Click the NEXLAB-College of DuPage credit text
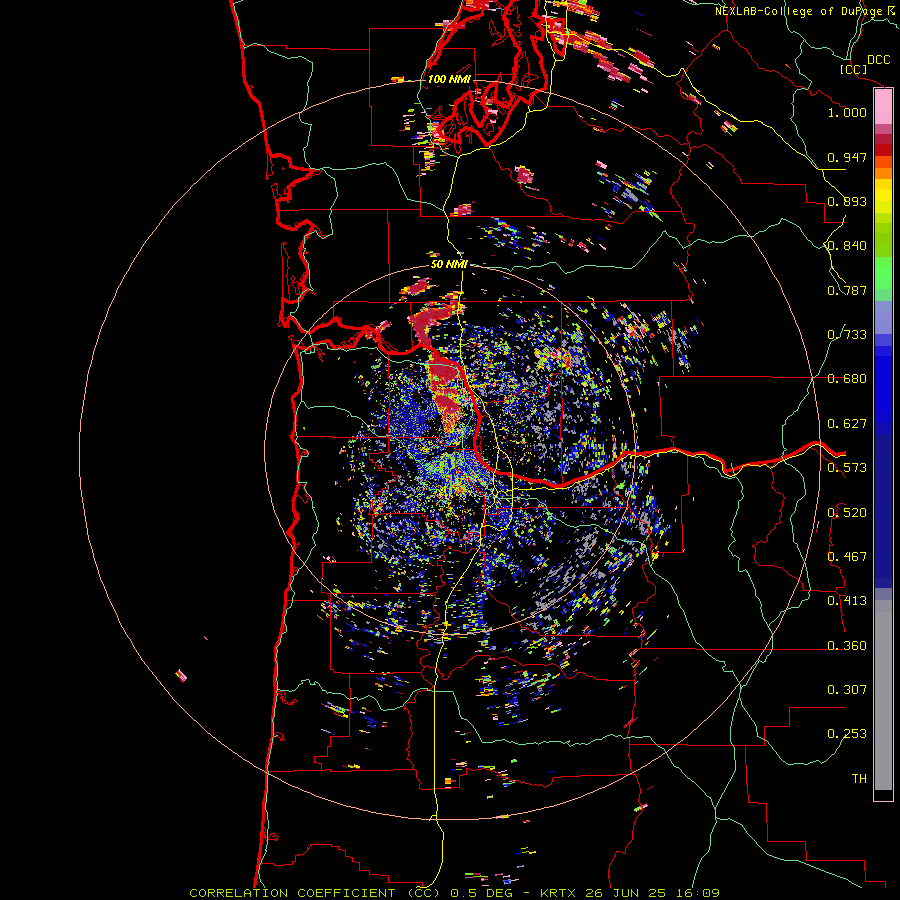Image resolution: width=900 pixels, height=900 pixels. [798, 11]
